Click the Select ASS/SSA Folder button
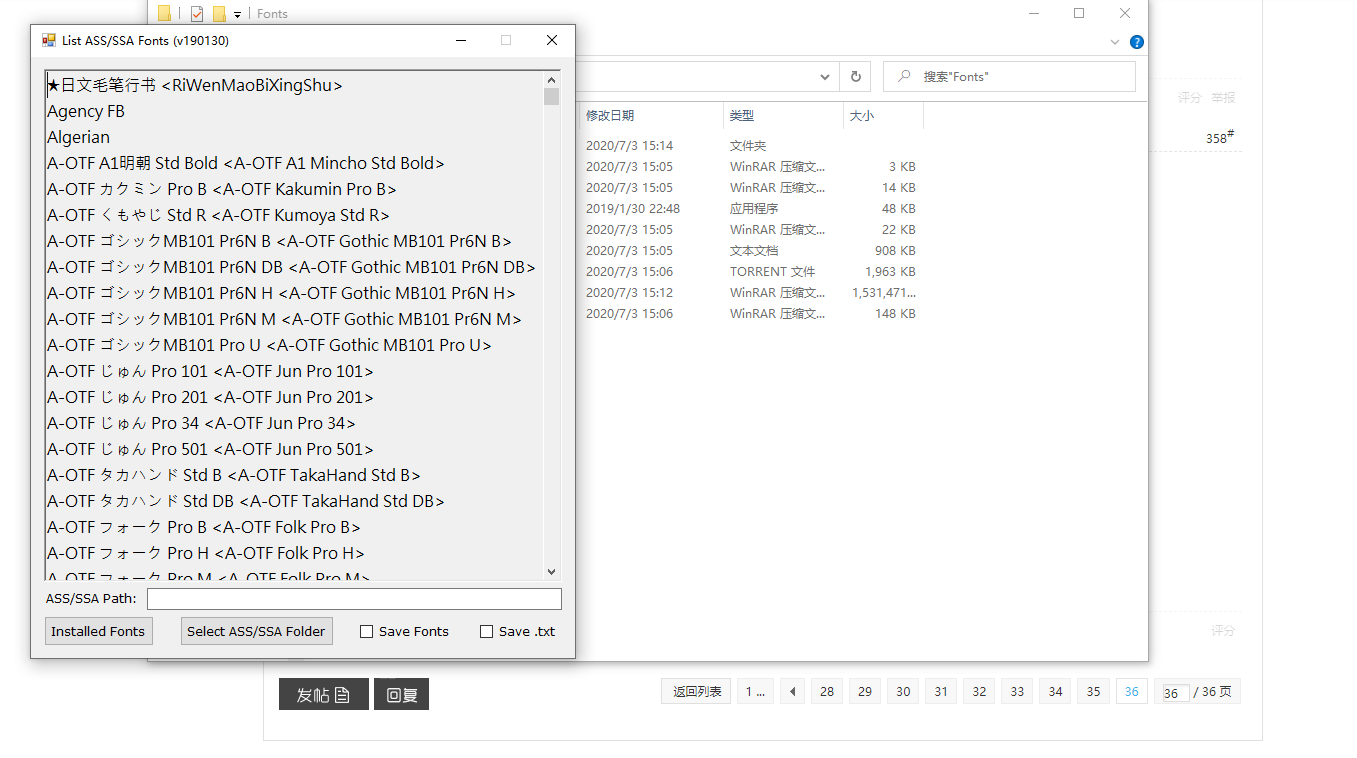Screen dimensions: 1357x758 tap(256, 631)
